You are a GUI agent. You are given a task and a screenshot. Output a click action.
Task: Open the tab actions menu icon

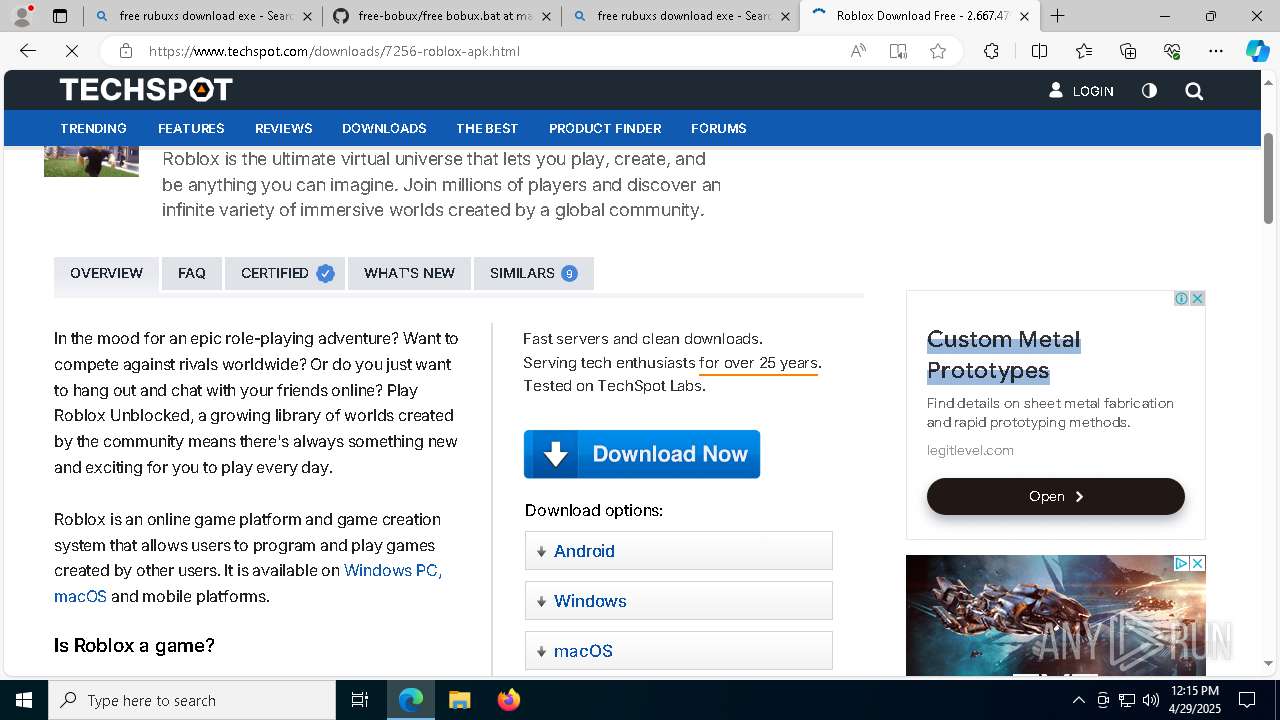click(60, 16)
